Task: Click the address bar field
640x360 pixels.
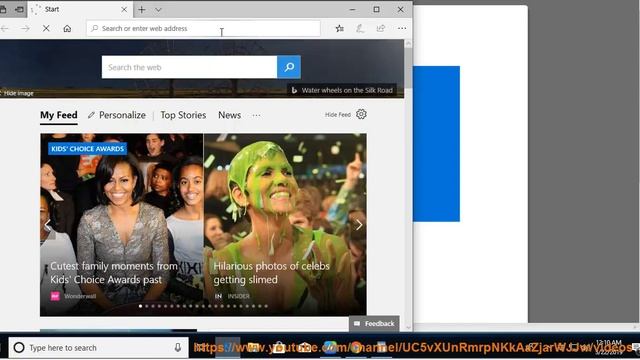Action: (203, 28)
